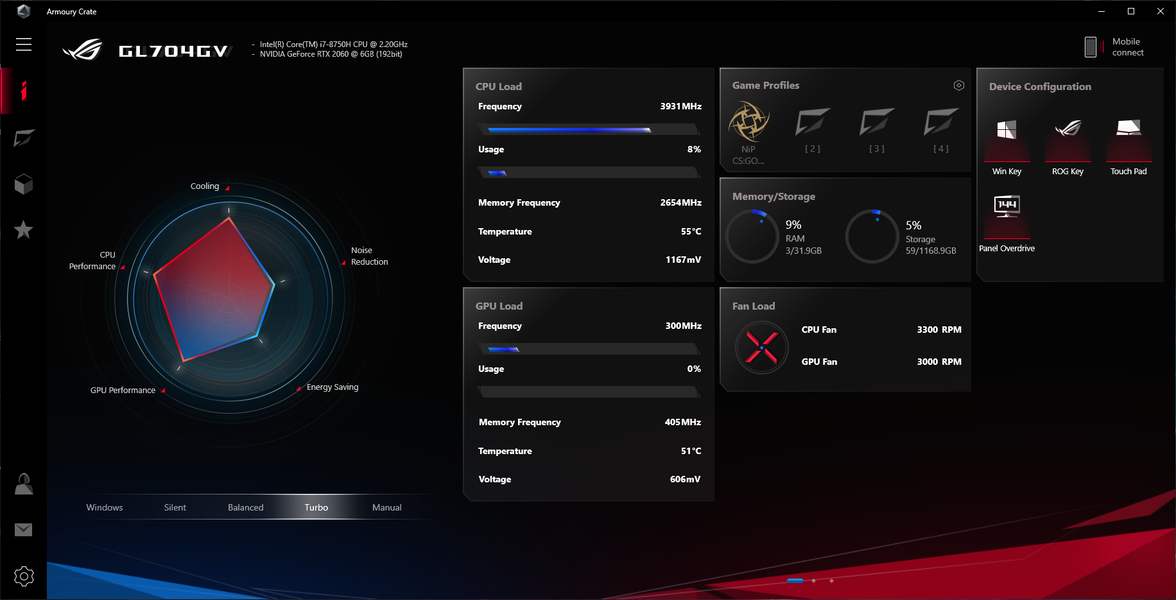Select the Home info icon in sidebar
Image resolution: width=1176 pixels, height=600 pixels.
coord(24,91)
